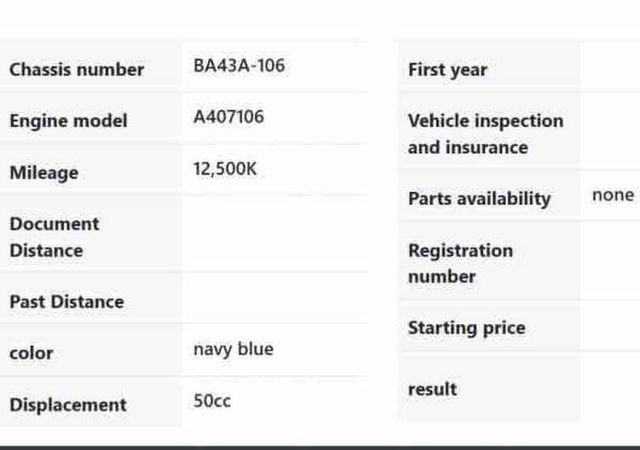Image resolution: width=640 pixels, height=450 pixels.
Task: Click the empty Document Distance value cell
Action: coord(274,235)
